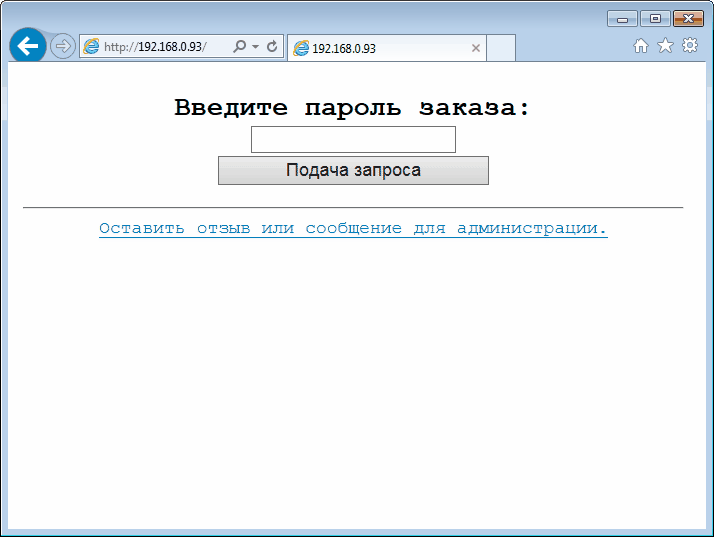Screen dimensions: 714x537
Task: Open the Tools gear menu
Action: (690, 46)
